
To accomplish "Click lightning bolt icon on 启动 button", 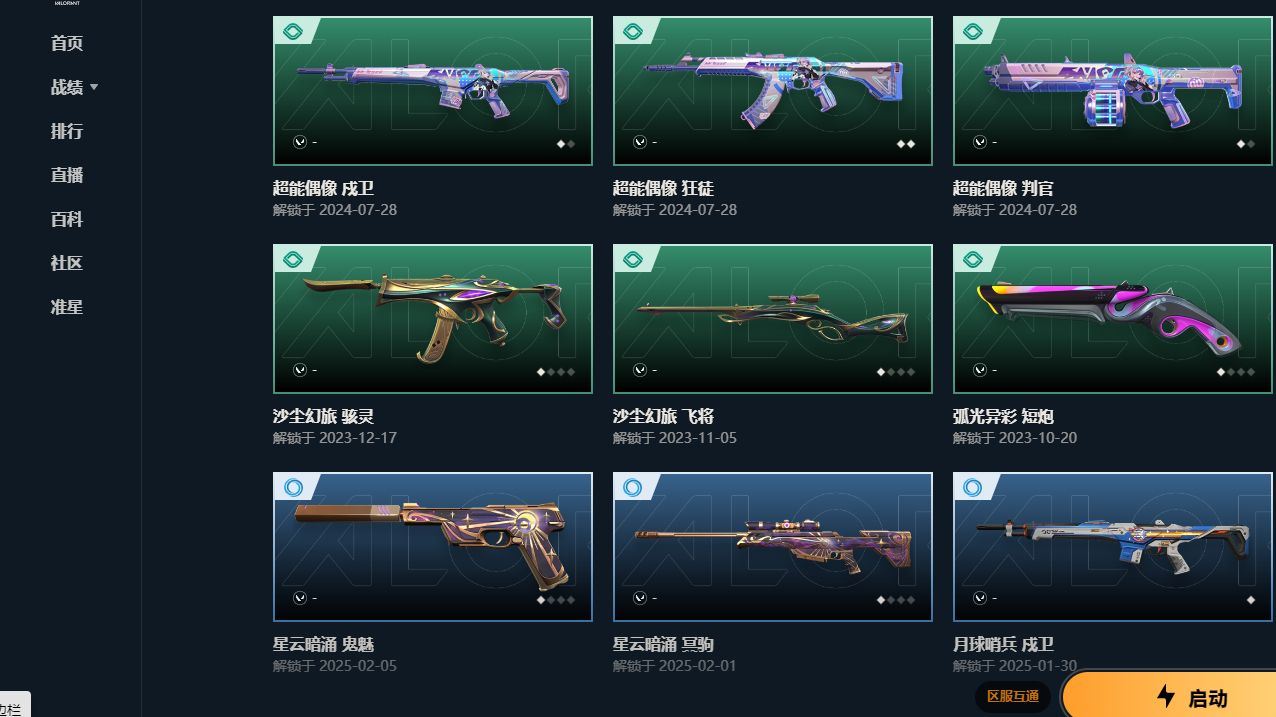I will (1165, 696).
